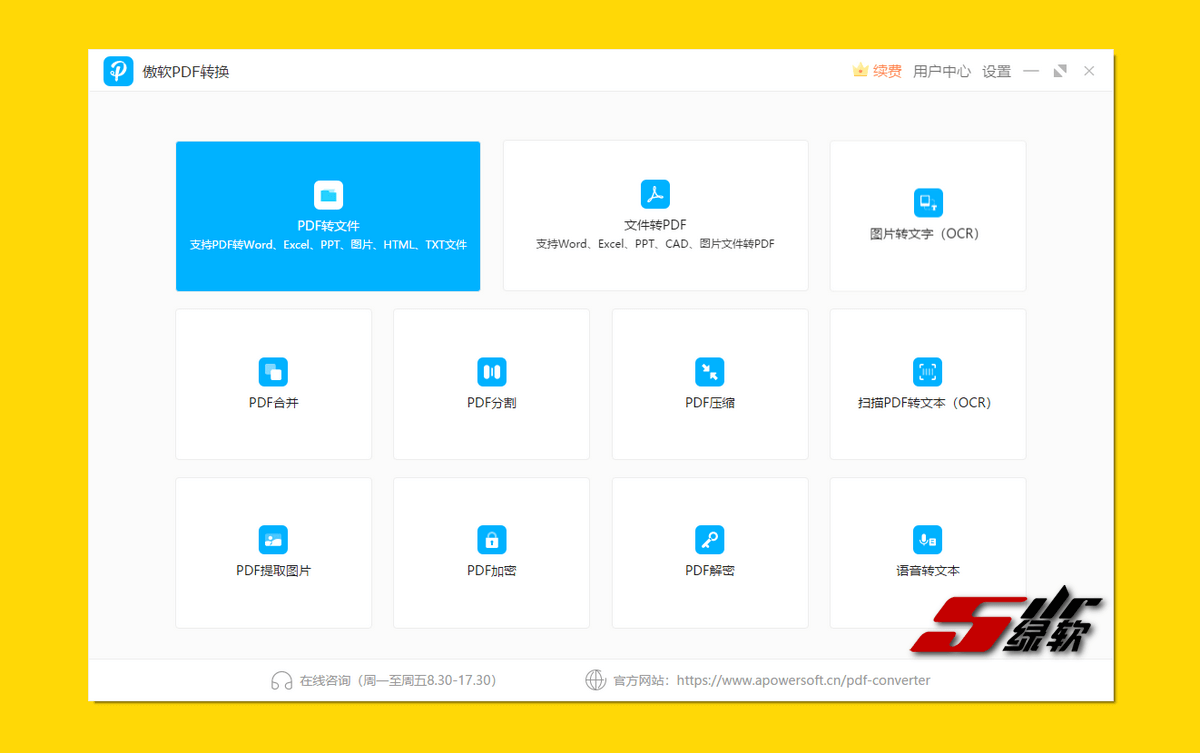This screenshot has width=1200, height=753.
Task: Click the 傲软PDF转换 app logo
Action: point(118,71)
